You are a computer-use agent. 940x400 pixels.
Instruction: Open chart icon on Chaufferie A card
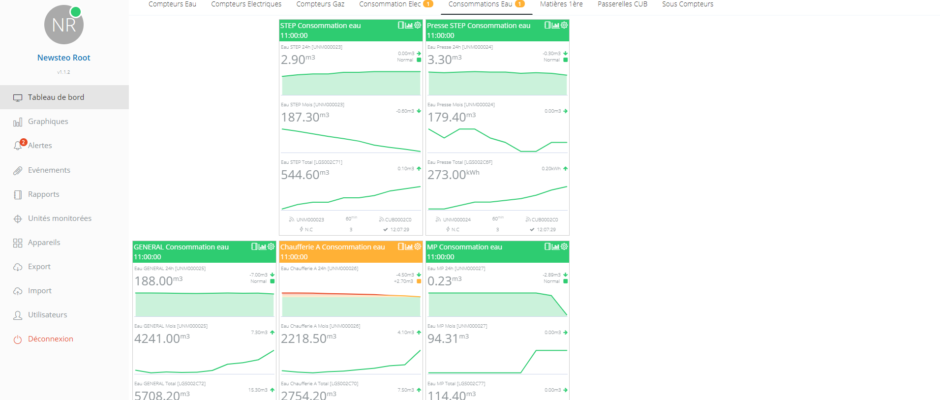coord(409,246)
